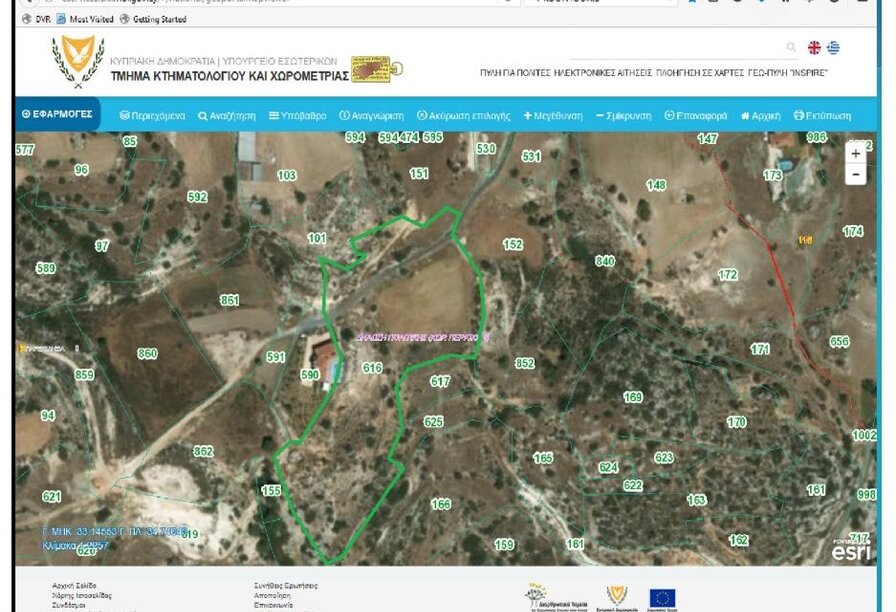Click parcel label 101 on map
The height and width of the screenshot is (612, 896).
317,238
